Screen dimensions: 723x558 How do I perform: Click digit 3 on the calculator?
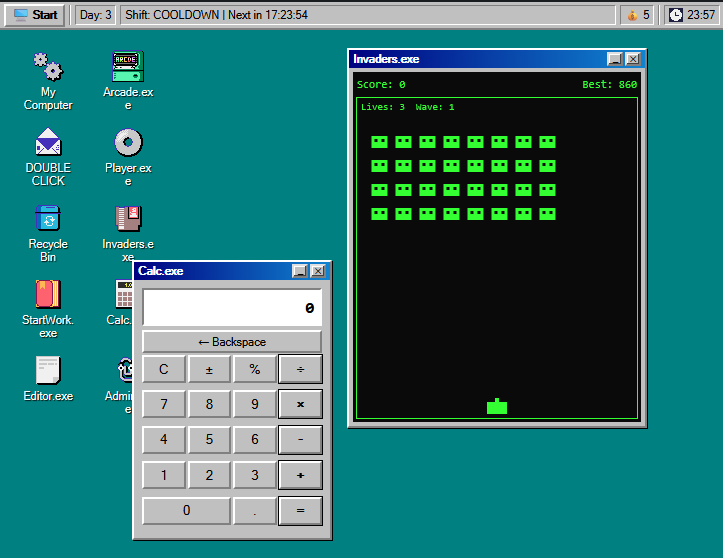click(255, 475)
